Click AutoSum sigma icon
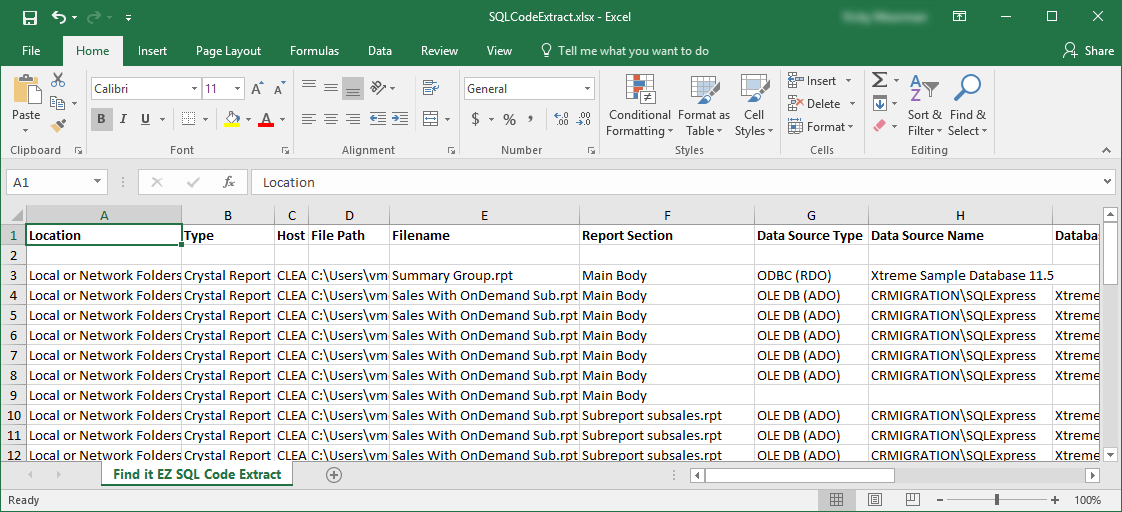Screen dimensions: 1122x512 click(x=879, y=80)
